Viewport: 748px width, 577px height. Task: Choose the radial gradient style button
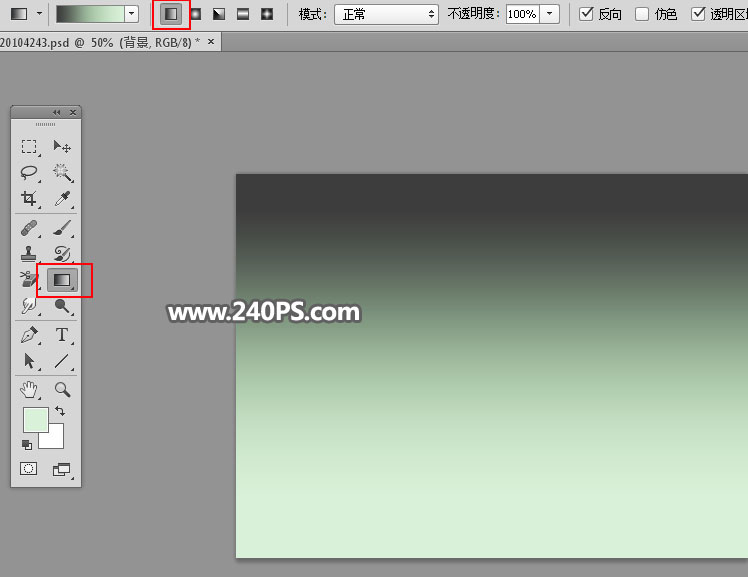tap(195, 14)
